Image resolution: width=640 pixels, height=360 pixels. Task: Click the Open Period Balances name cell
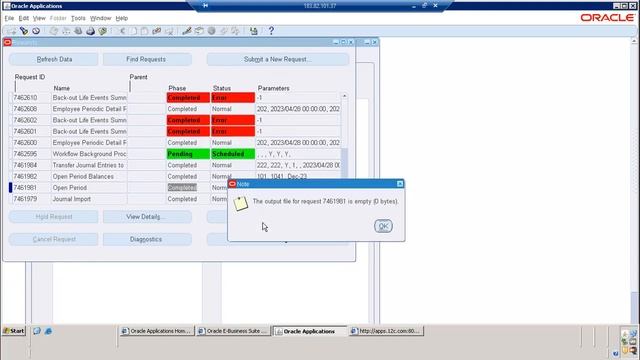click(x=89, y=176)
